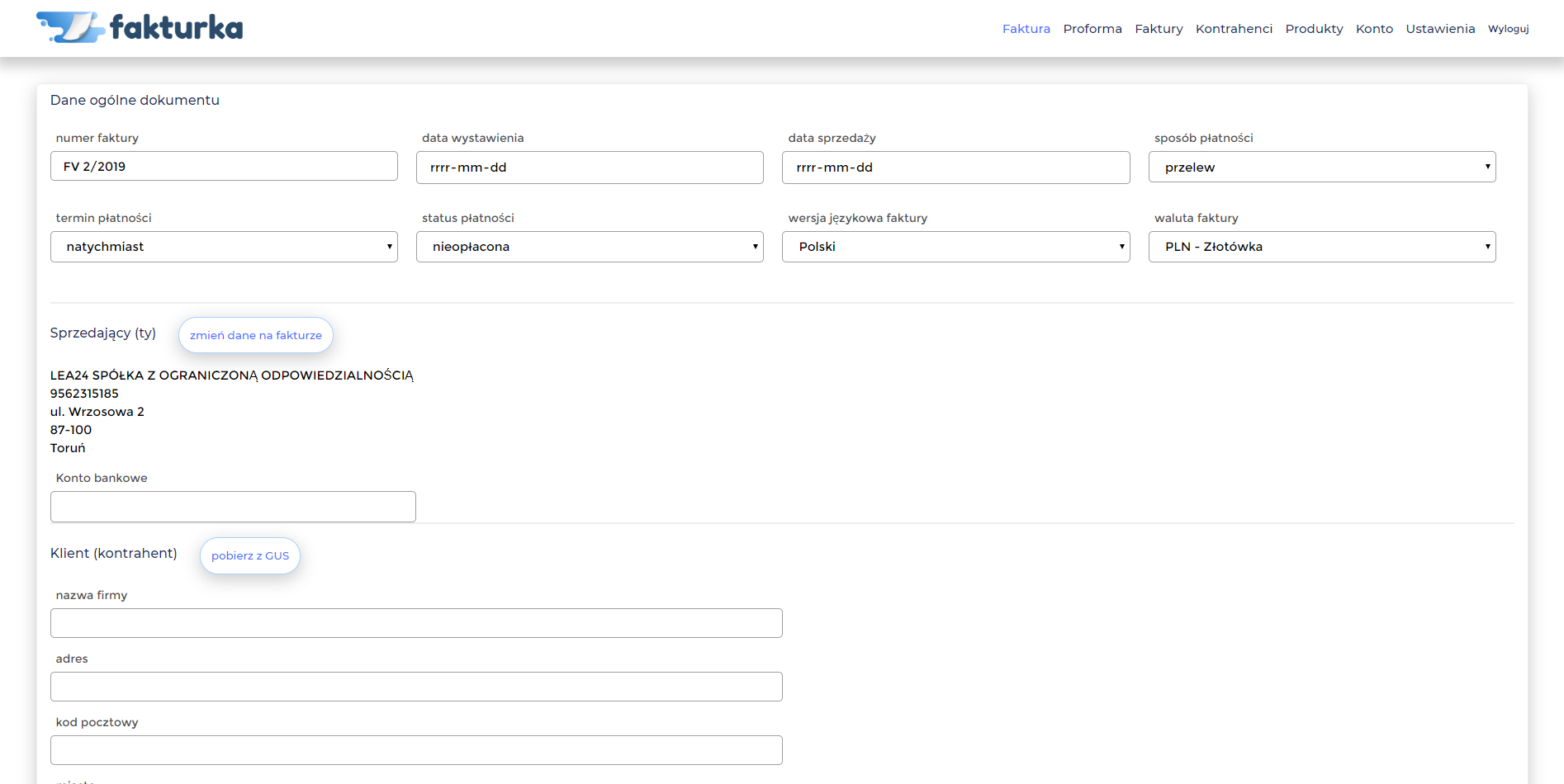Open the termin płatności dropdown
This screenshot has width=1564, height=784.
(224, 247)
